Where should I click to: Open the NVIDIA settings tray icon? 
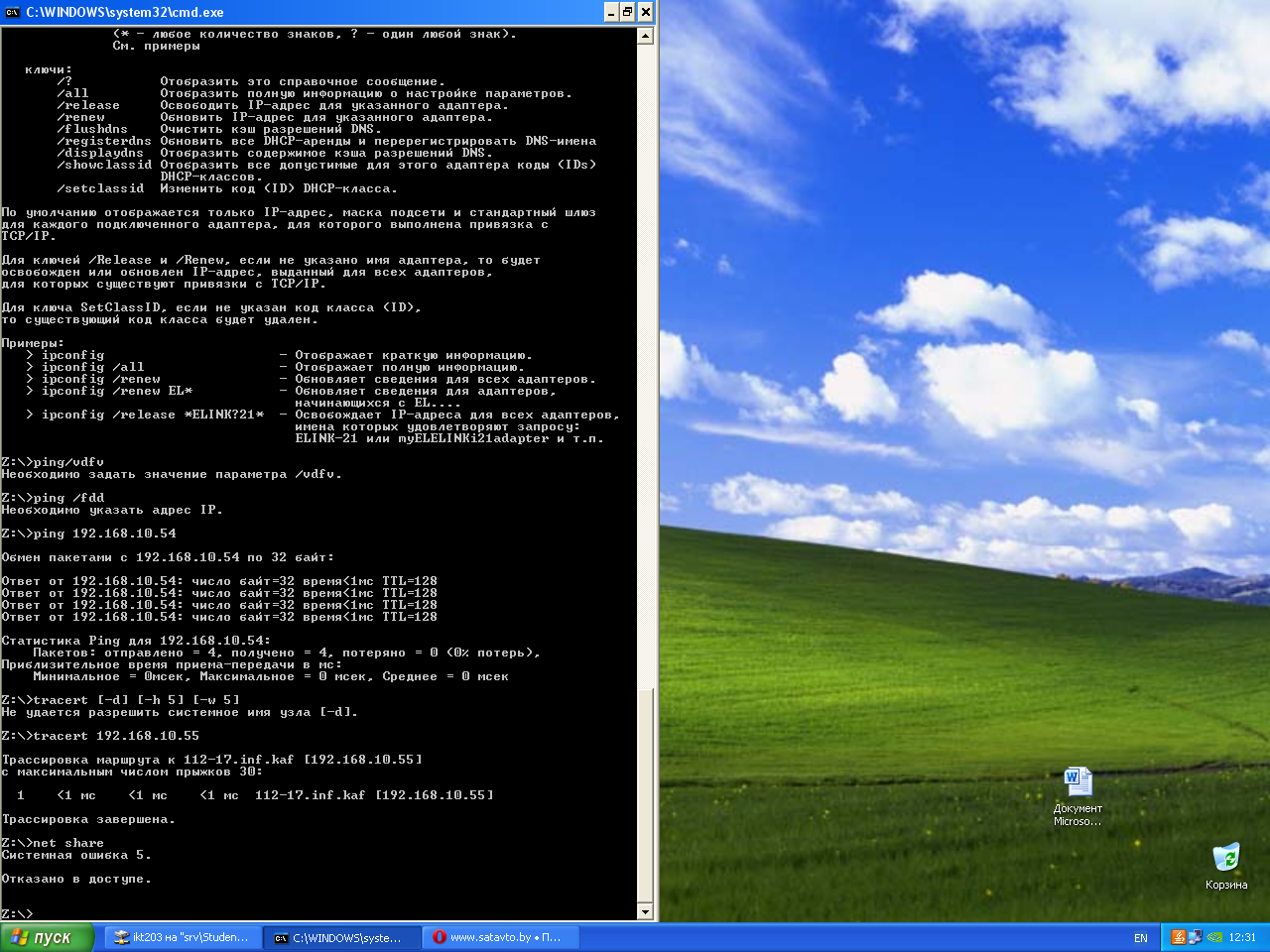1214,937
